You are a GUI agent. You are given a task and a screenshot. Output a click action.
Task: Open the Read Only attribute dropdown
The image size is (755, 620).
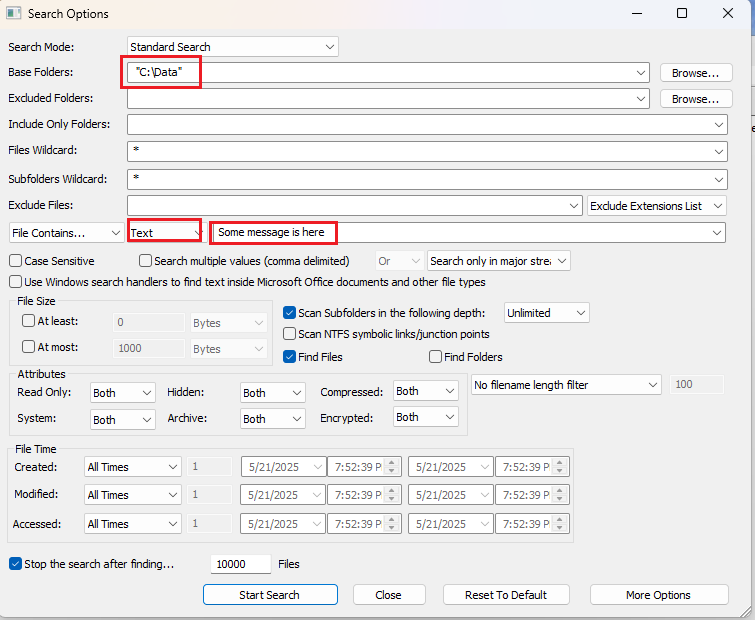(123, 393)
